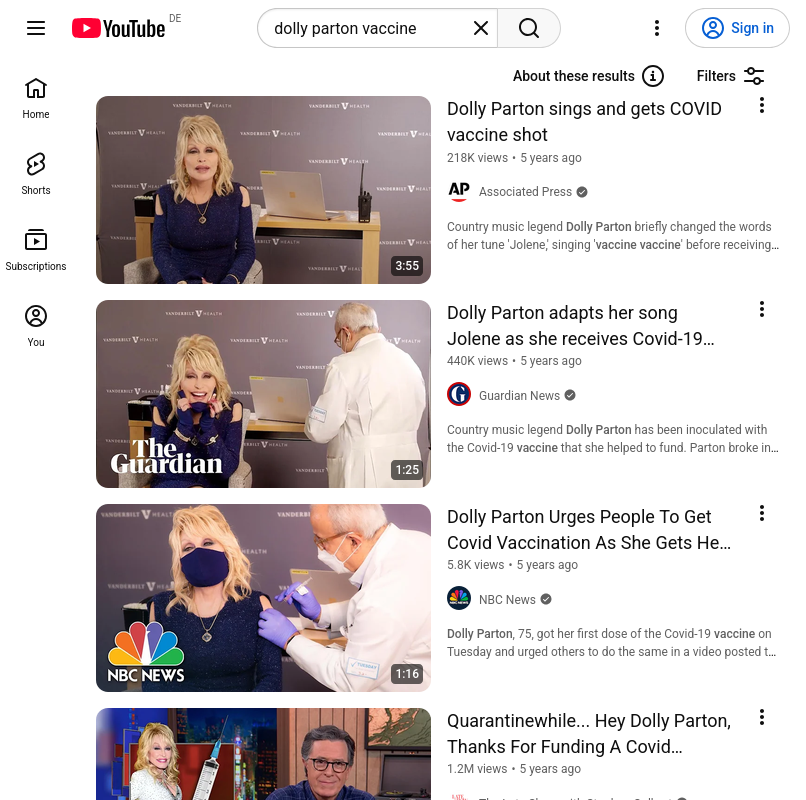806x800 pixels.
Task: Click the AP channel avatar
Action: (459, 192)
